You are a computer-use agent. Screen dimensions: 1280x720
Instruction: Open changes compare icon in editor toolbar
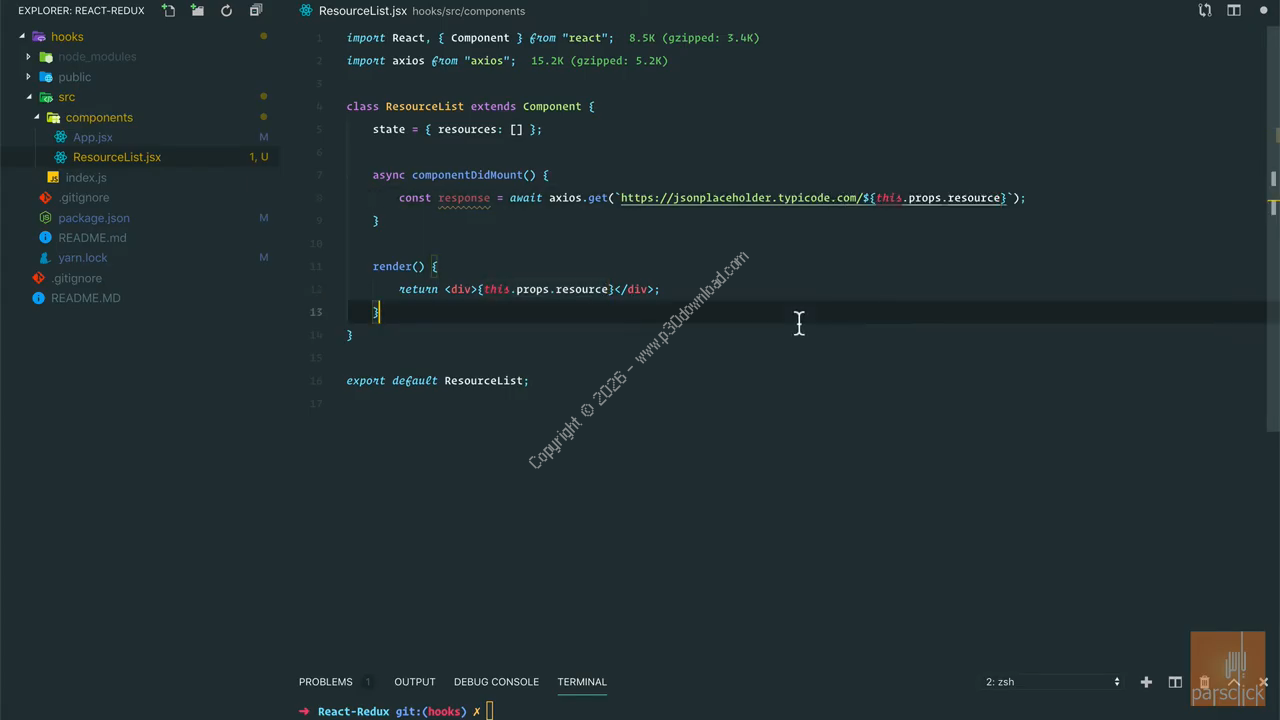click(1205, 11)
